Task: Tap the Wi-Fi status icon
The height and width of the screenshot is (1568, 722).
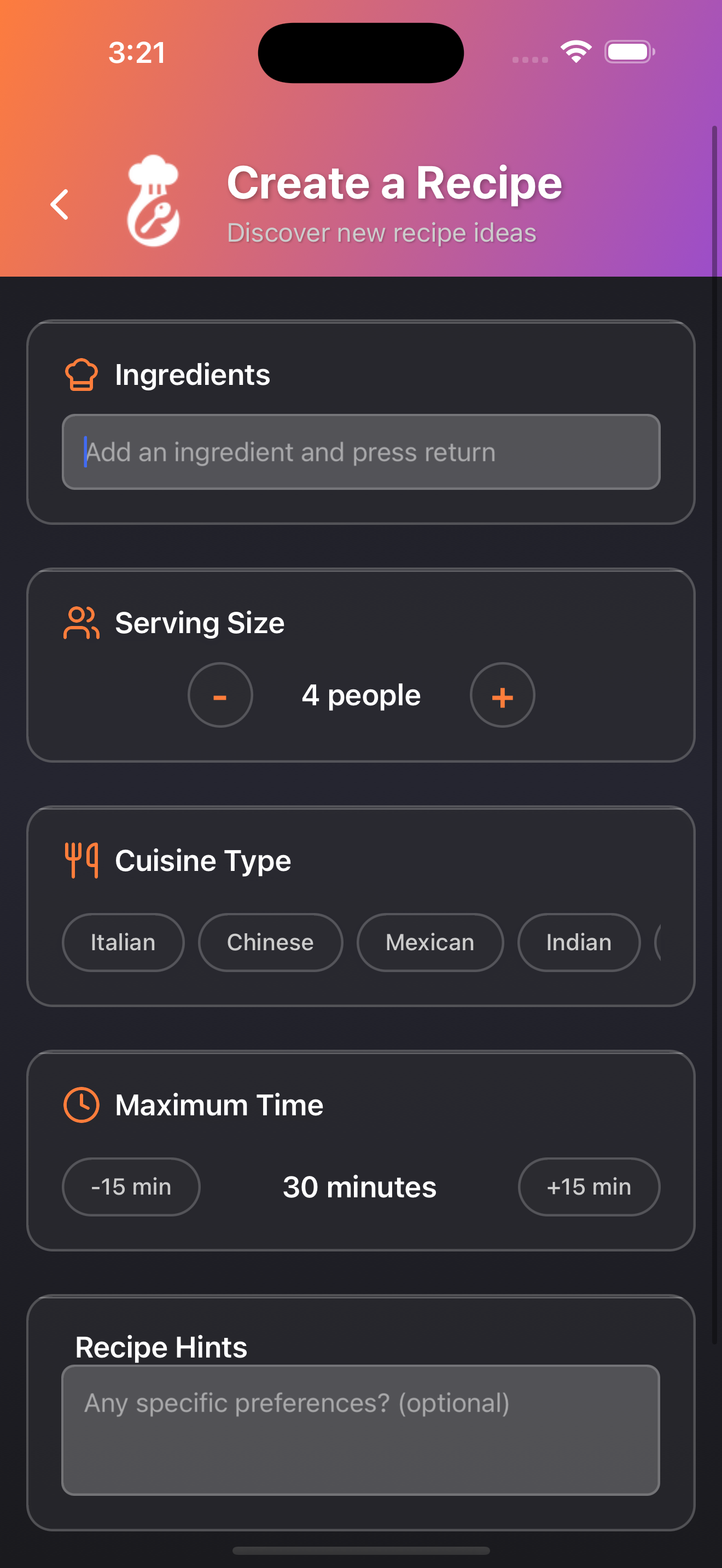Action: (576, 52)
